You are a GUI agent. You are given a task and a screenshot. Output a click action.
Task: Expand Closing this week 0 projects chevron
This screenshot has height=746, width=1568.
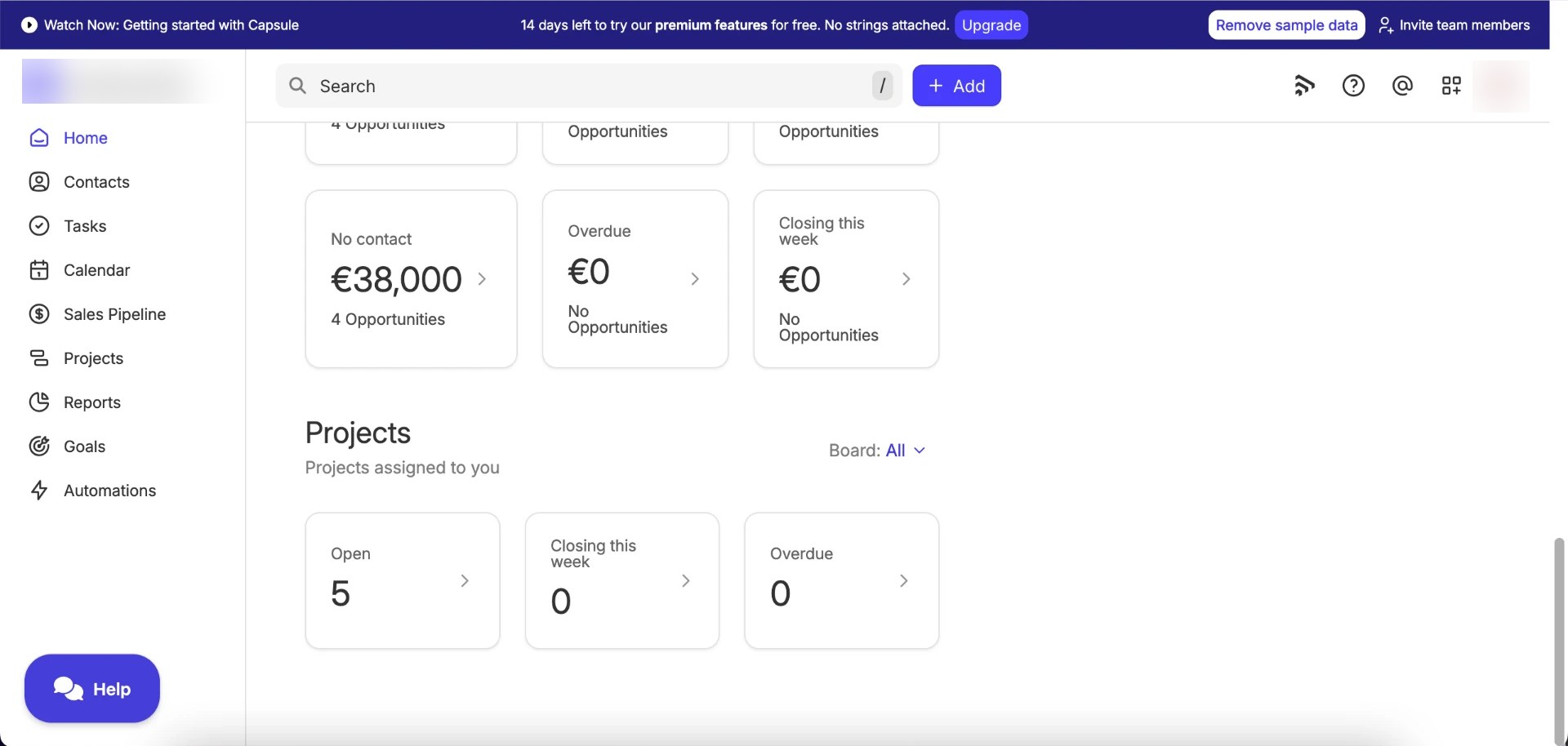(x=686, y=581)
